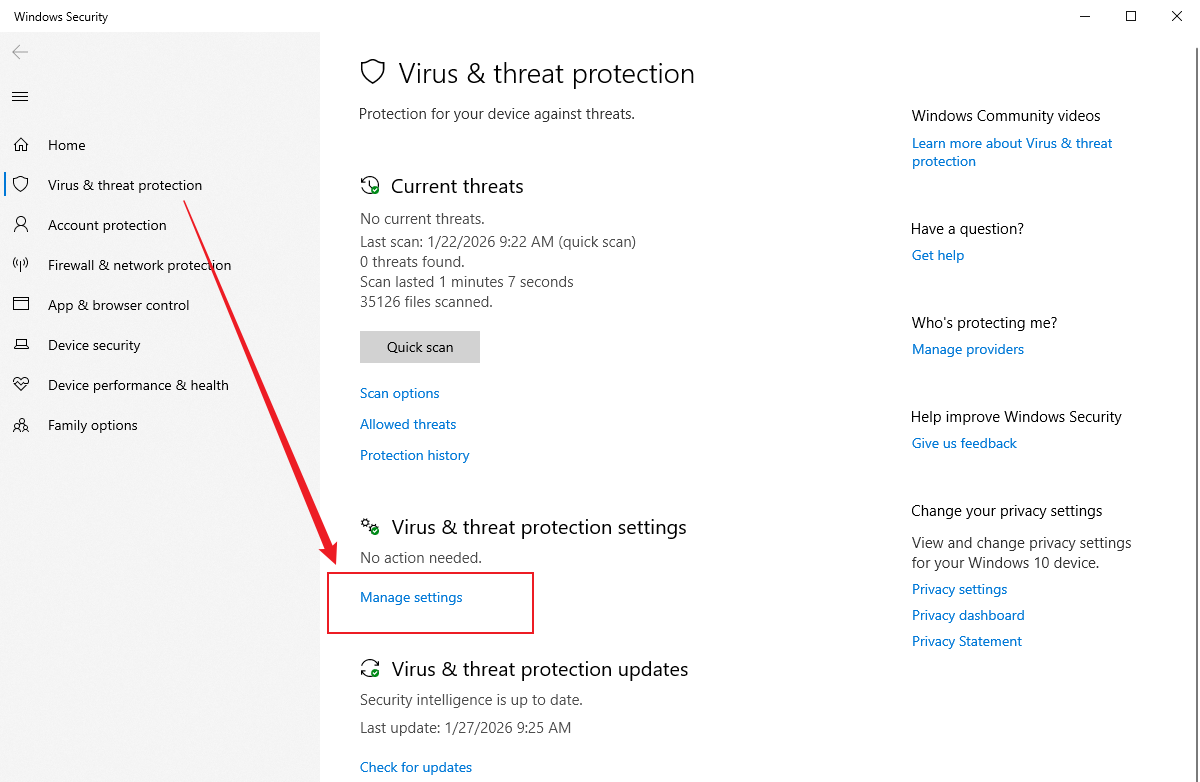Image resolution: width=1200 pixels, height=782 pixels.
Task: Open the navigation hamburger menu
Action: (x=20, y=96)
